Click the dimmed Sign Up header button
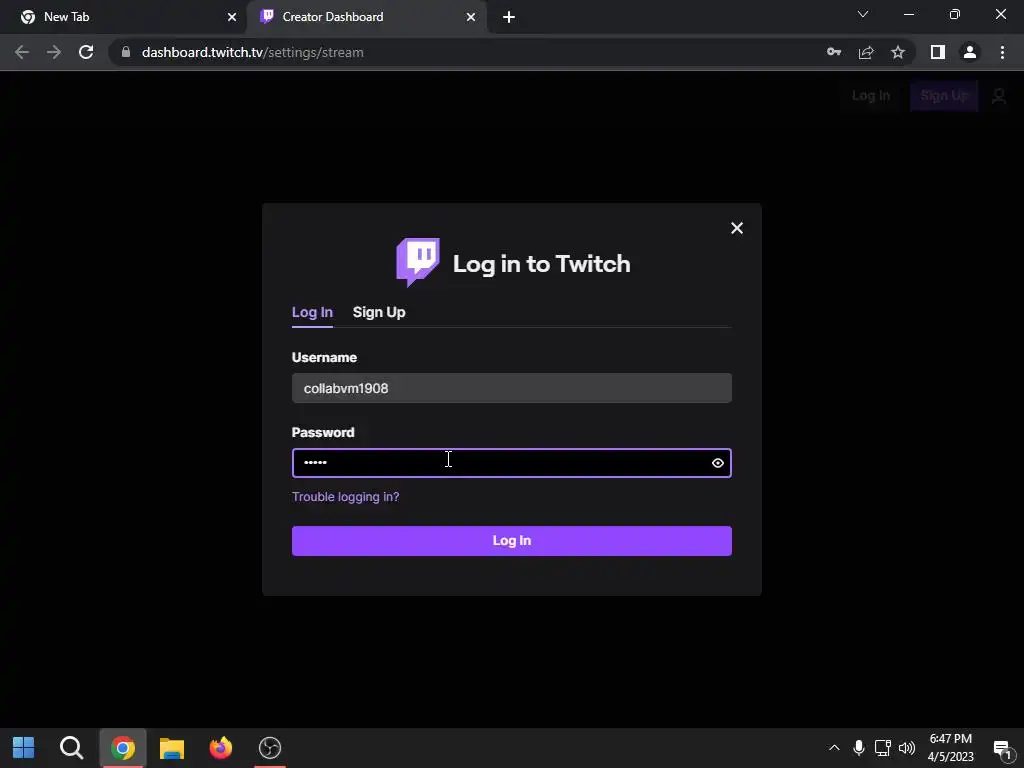The image size is (1024, 768). pyautogui.click(x=944, y=96)
